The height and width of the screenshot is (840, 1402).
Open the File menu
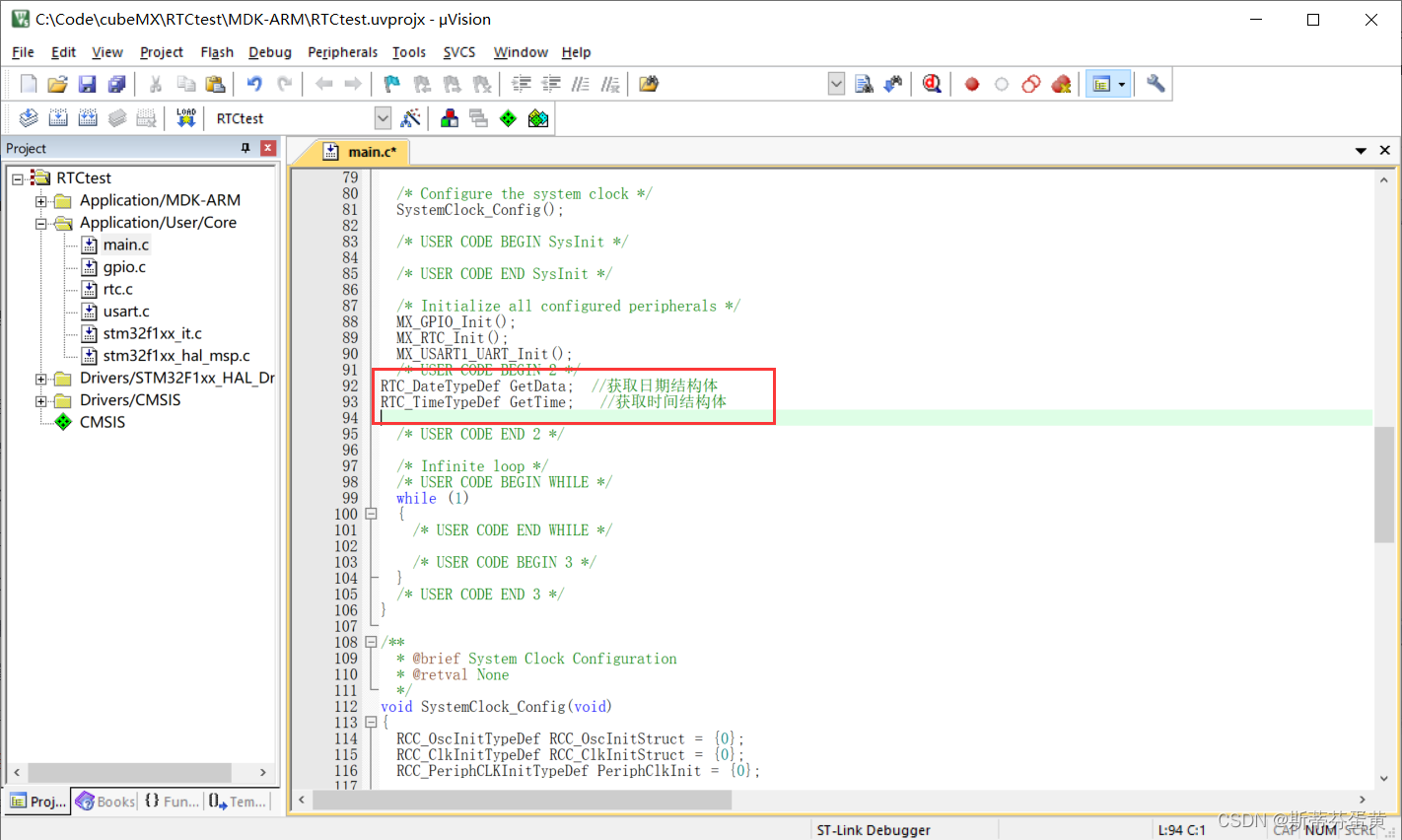pos(23,52)
